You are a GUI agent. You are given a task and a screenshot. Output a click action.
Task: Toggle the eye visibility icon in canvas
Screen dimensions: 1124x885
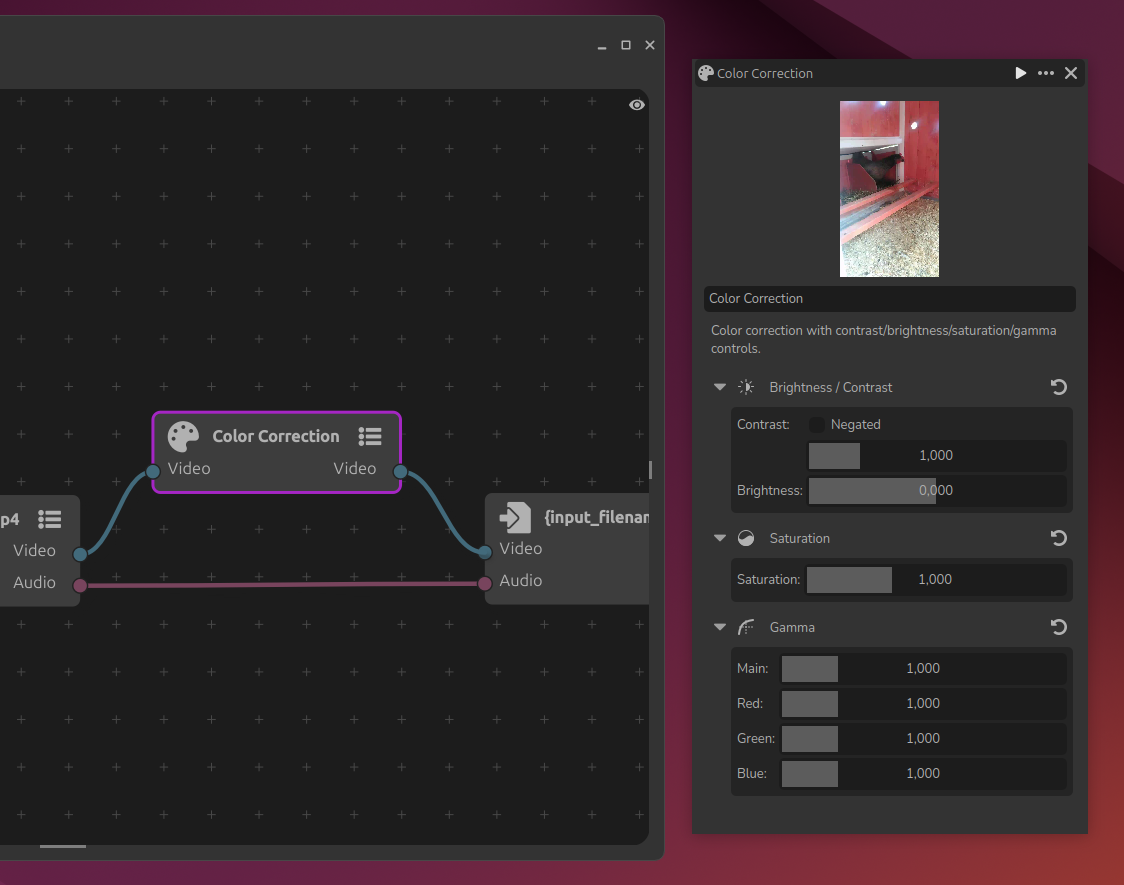point(637,105)
